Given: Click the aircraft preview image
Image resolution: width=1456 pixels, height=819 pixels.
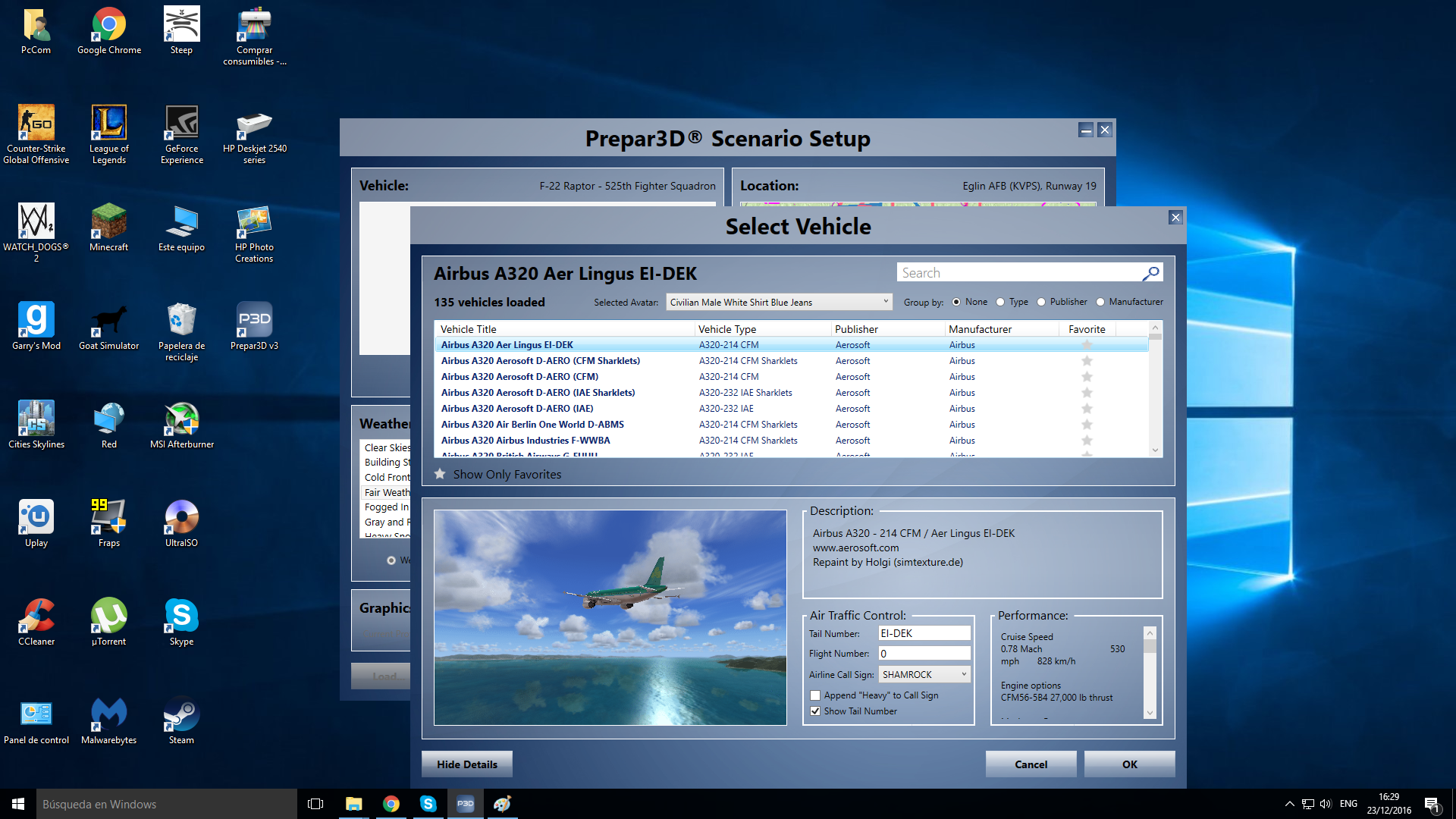Looking at the screenshot, I should click(x=610, y=617).
